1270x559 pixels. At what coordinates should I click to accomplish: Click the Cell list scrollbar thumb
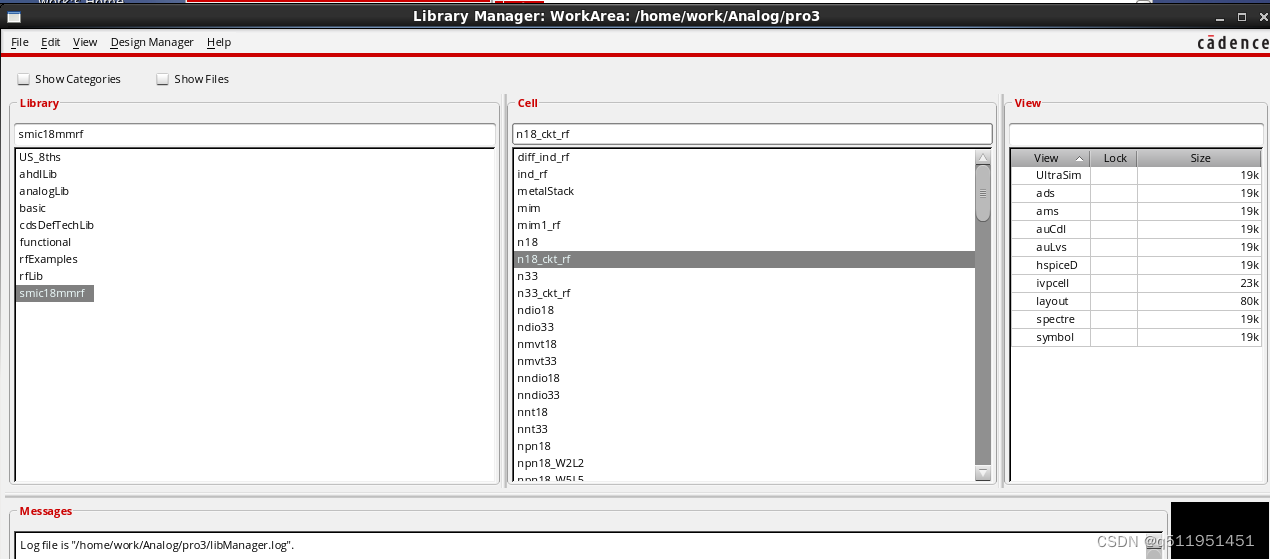[x=983, y=193]
